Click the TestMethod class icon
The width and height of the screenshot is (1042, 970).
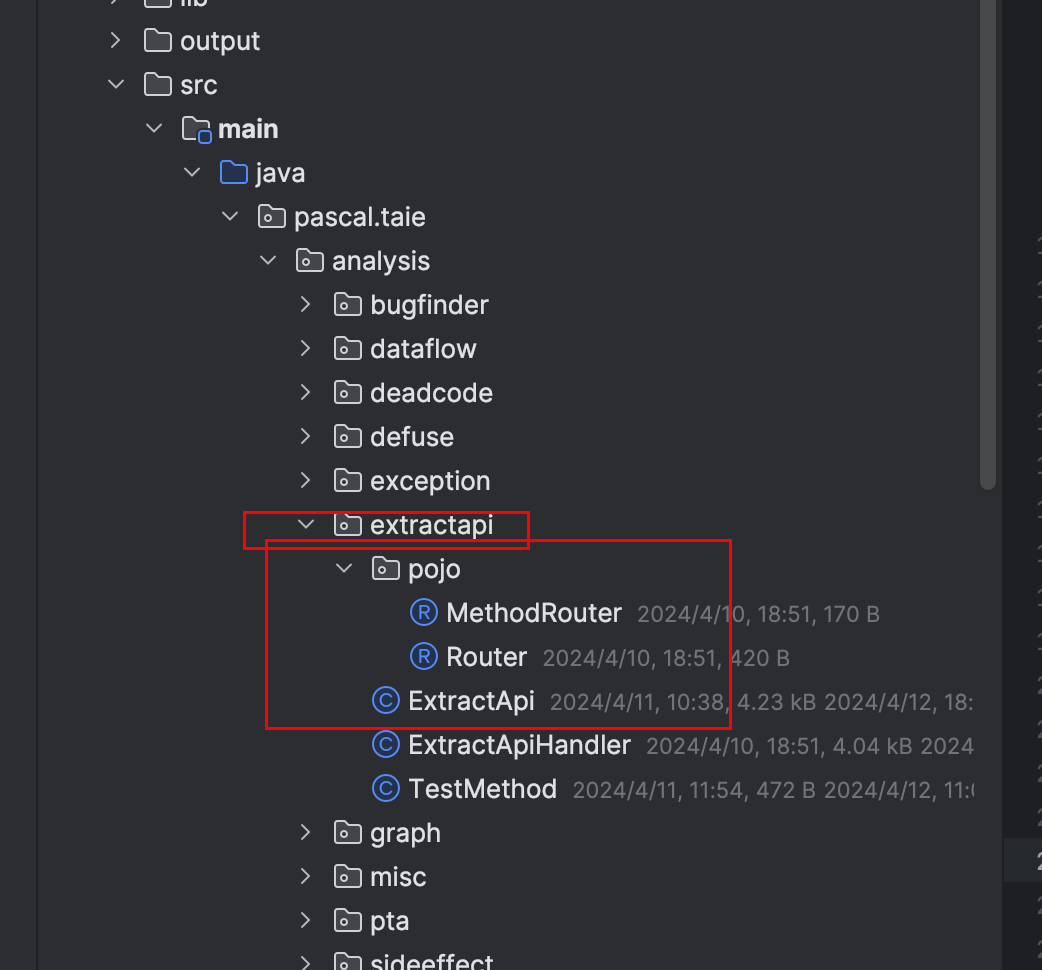385,789
